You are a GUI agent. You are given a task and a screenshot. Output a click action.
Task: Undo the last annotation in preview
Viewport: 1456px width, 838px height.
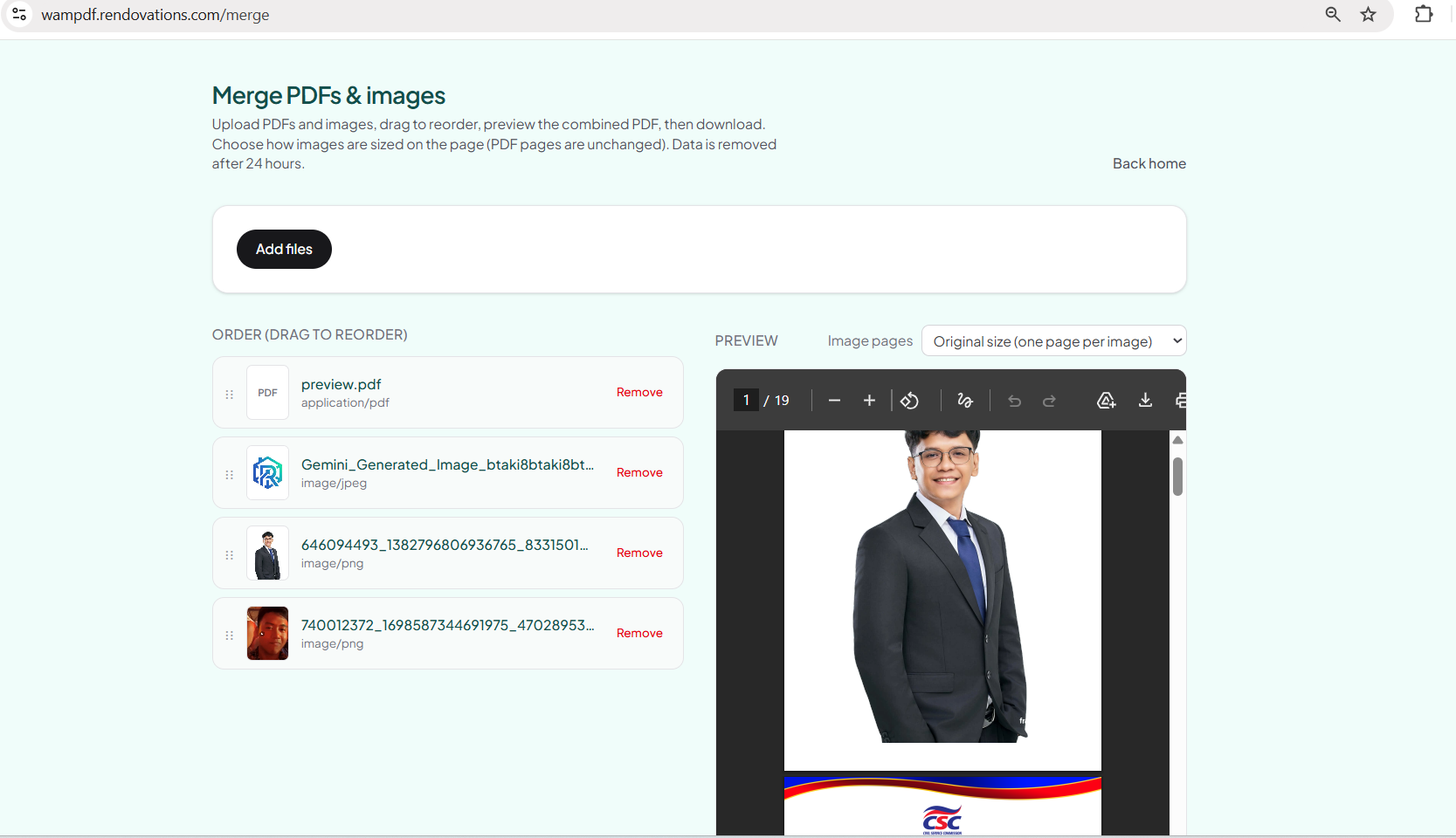(x=1014, y=401)
